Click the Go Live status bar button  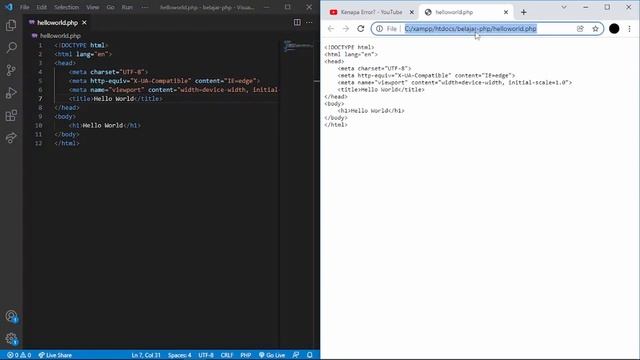(x=272, y=355)
